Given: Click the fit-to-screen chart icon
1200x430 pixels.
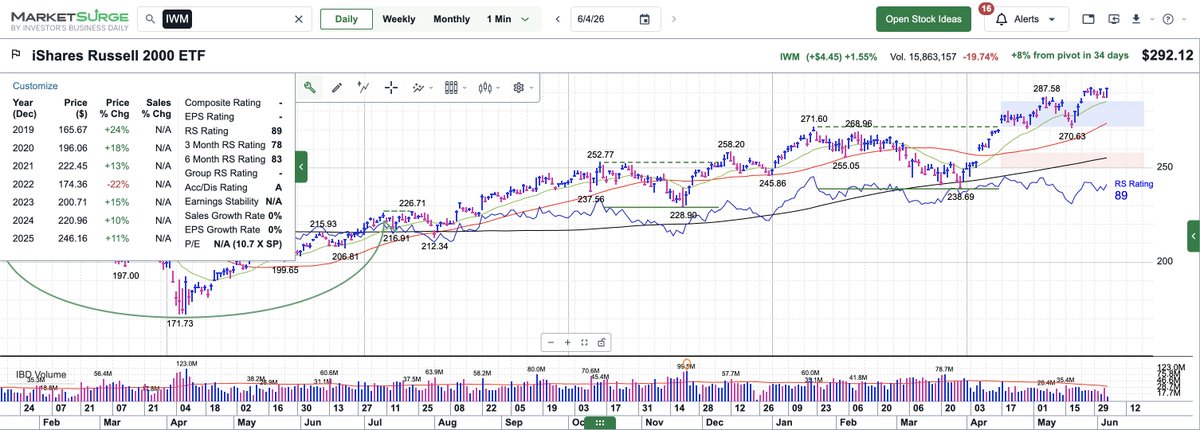Looking at the screenshot, I should pyautogui.click(x=586, y=342).
